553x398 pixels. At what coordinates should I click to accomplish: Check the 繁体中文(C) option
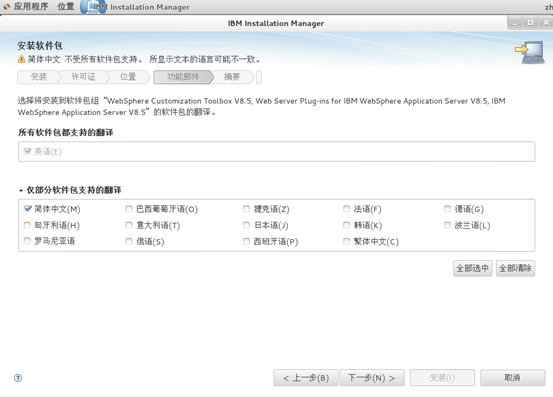(x=346, y=241)
